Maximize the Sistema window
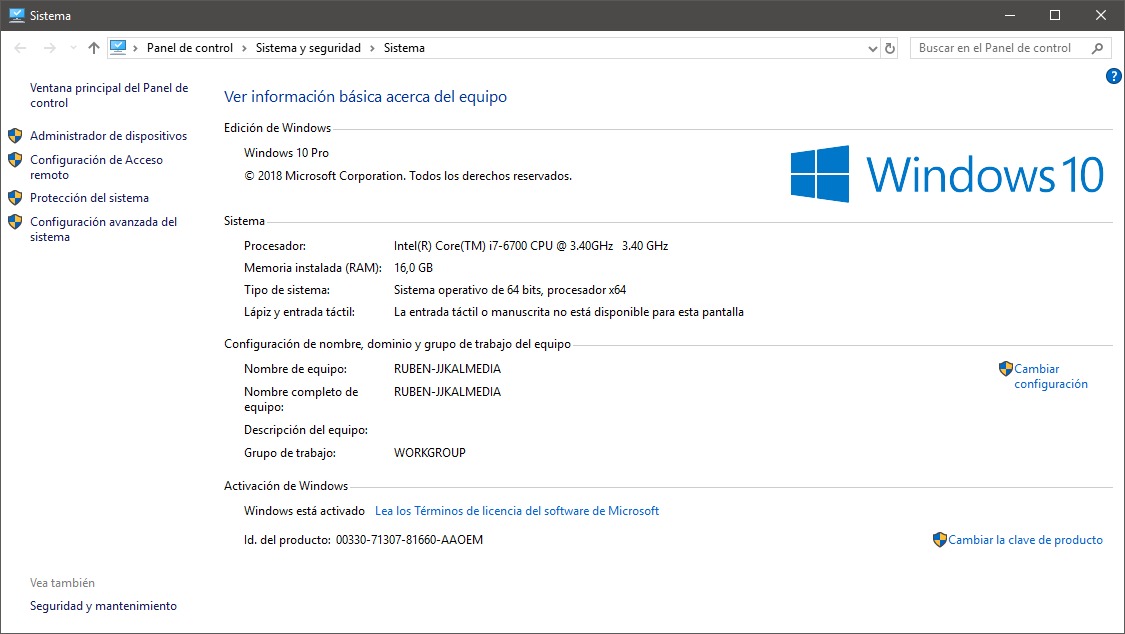The height and width of the screenshot is (634, 1125). [1055, 15]
